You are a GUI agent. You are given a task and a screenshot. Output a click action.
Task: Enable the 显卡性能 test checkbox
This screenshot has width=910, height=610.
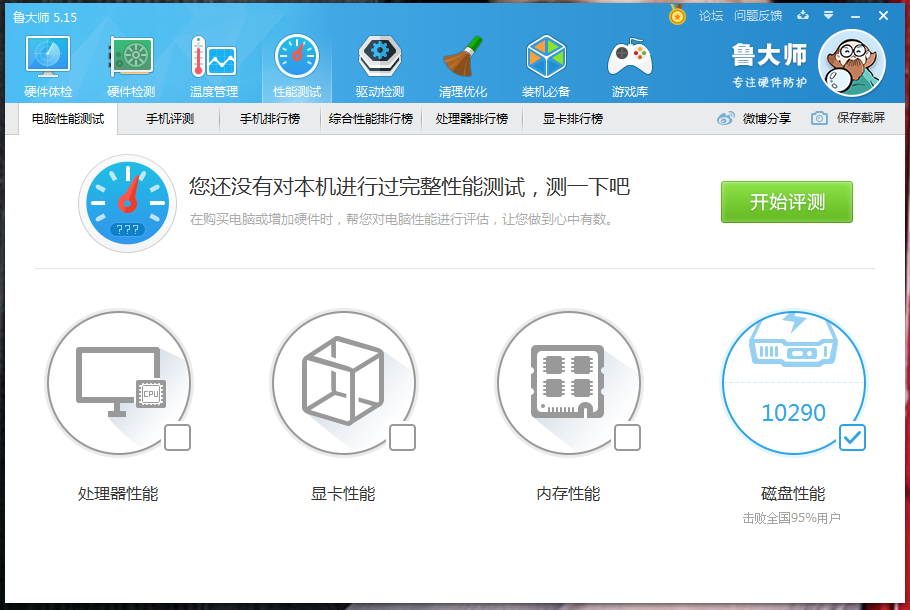[402, 438]
